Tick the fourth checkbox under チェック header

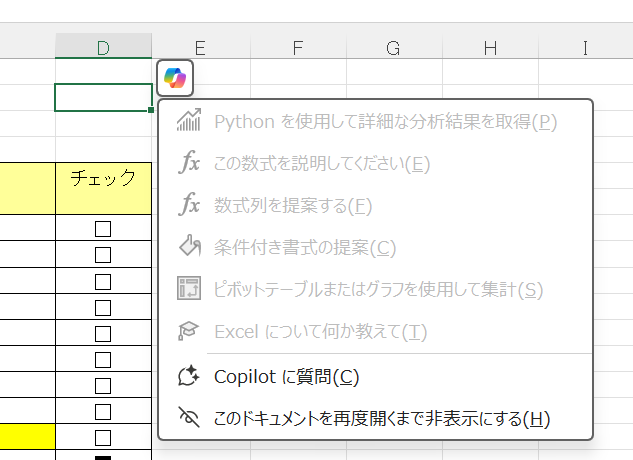point(103,308)
